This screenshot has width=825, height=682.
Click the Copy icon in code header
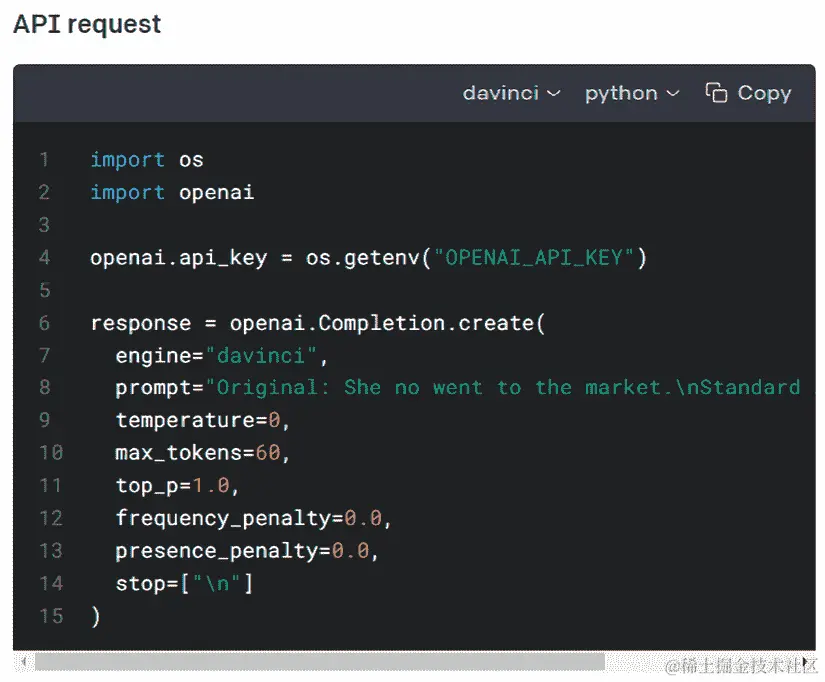716,93
